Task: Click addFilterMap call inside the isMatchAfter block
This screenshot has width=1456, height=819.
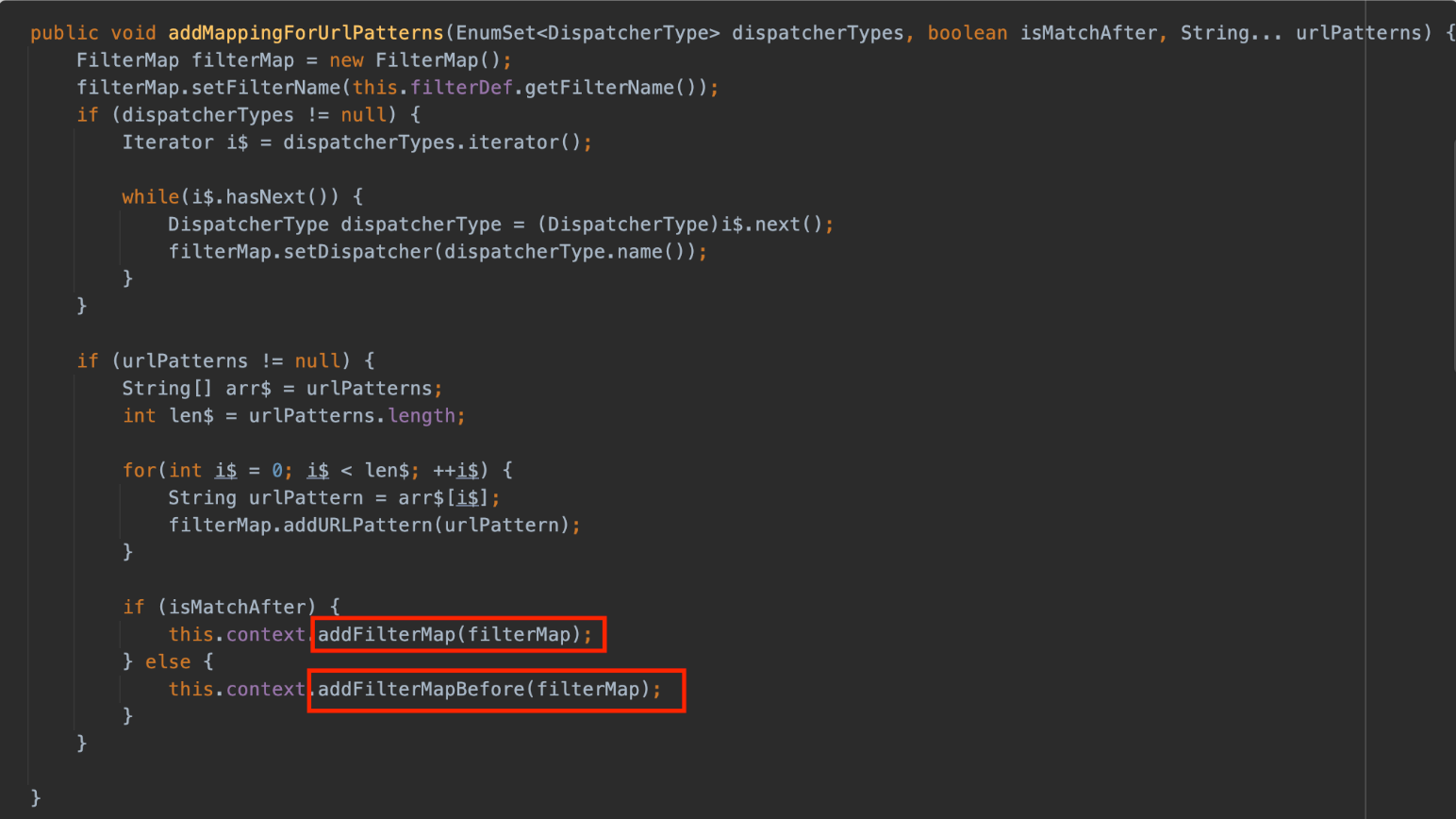Action: (386, 635)
